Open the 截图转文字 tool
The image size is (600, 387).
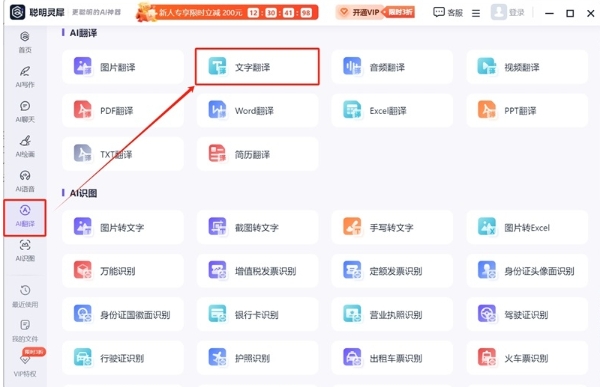[x=257, y=227]
